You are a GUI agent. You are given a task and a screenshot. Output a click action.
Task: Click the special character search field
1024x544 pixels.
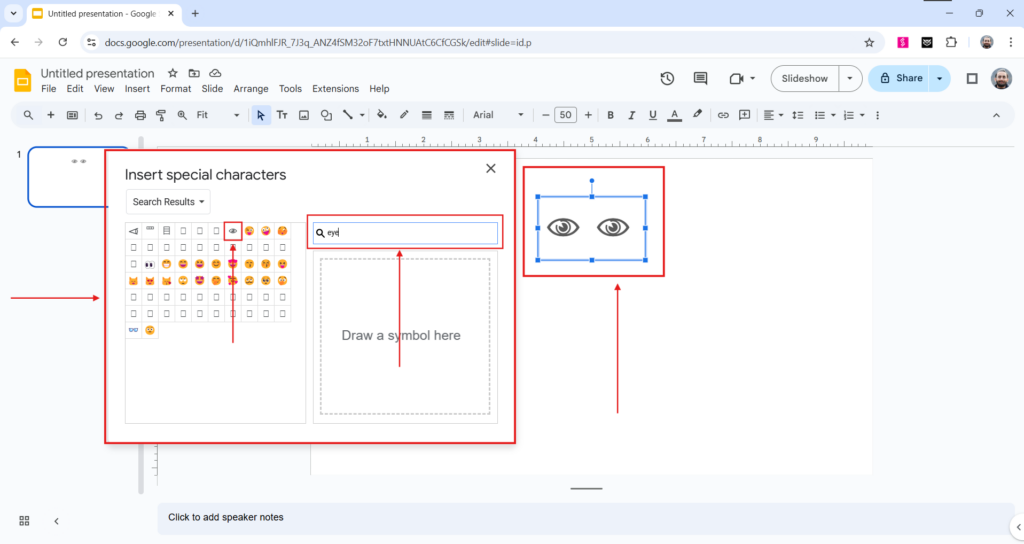pyautogui.click(x=410, y=233)
